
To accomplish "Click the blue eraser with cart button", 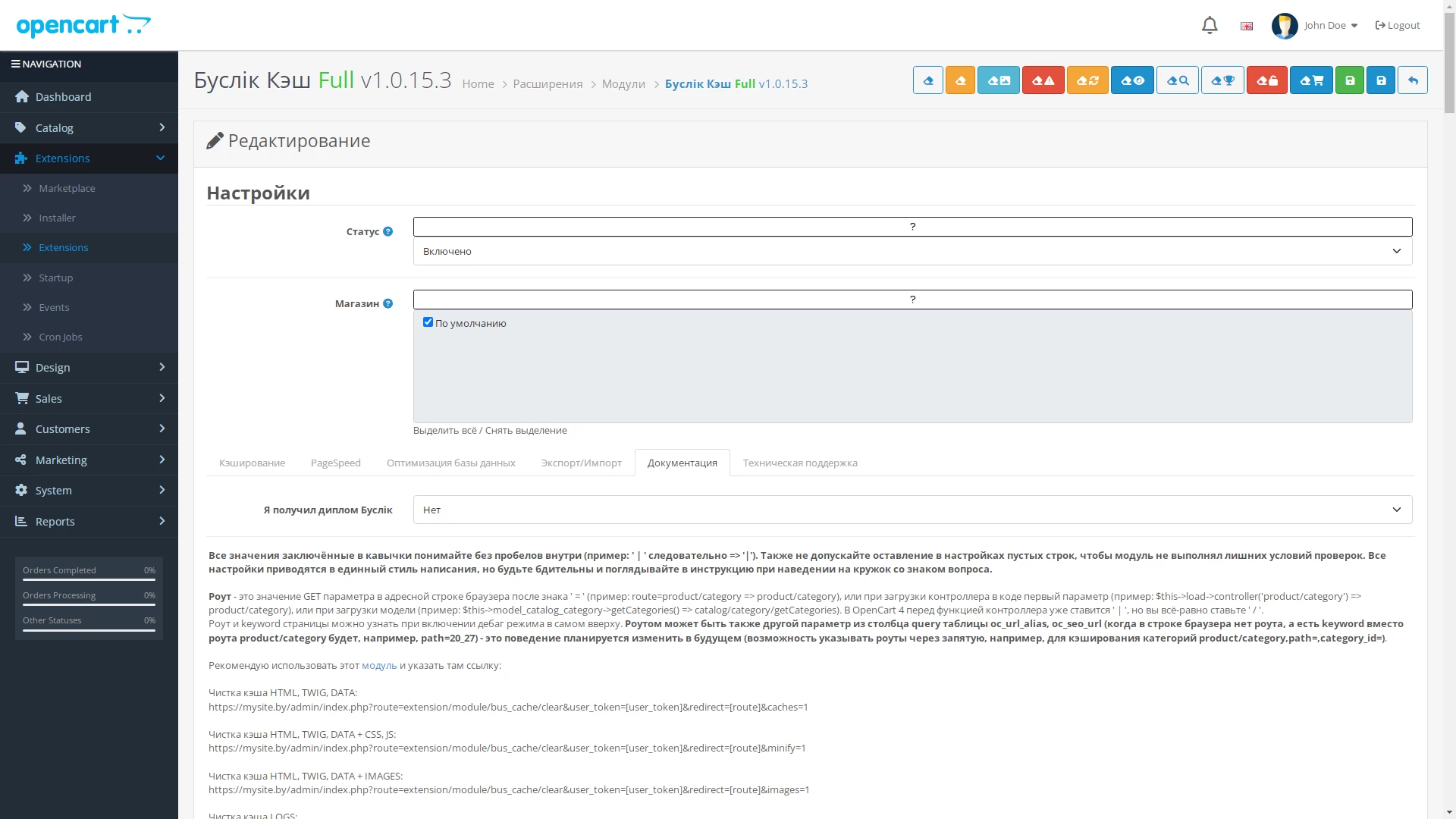I will (1311, 80).
